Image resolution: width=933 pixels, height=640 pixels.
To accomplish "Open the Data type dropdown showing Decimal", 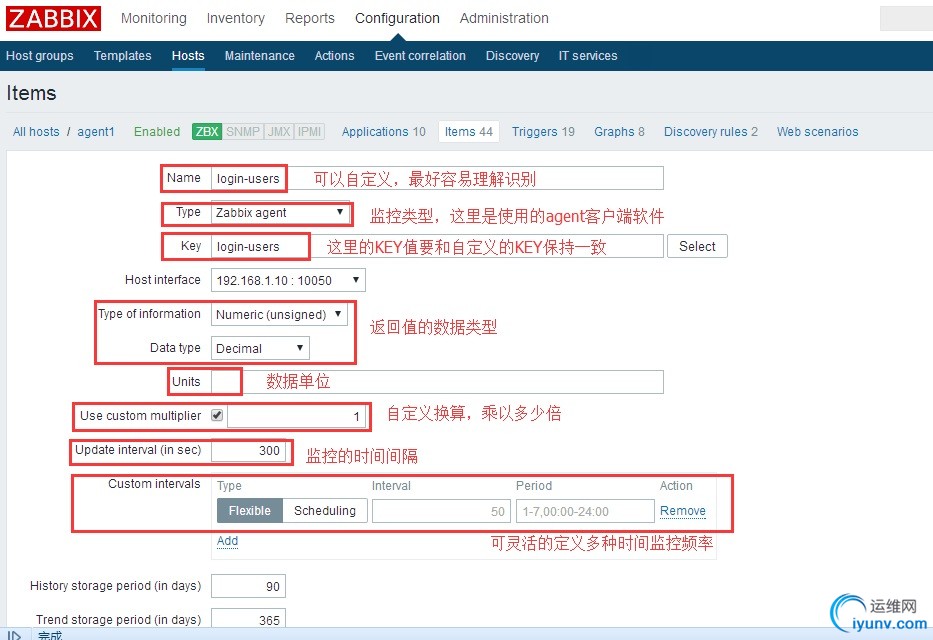I will click(x=260, y=348).
